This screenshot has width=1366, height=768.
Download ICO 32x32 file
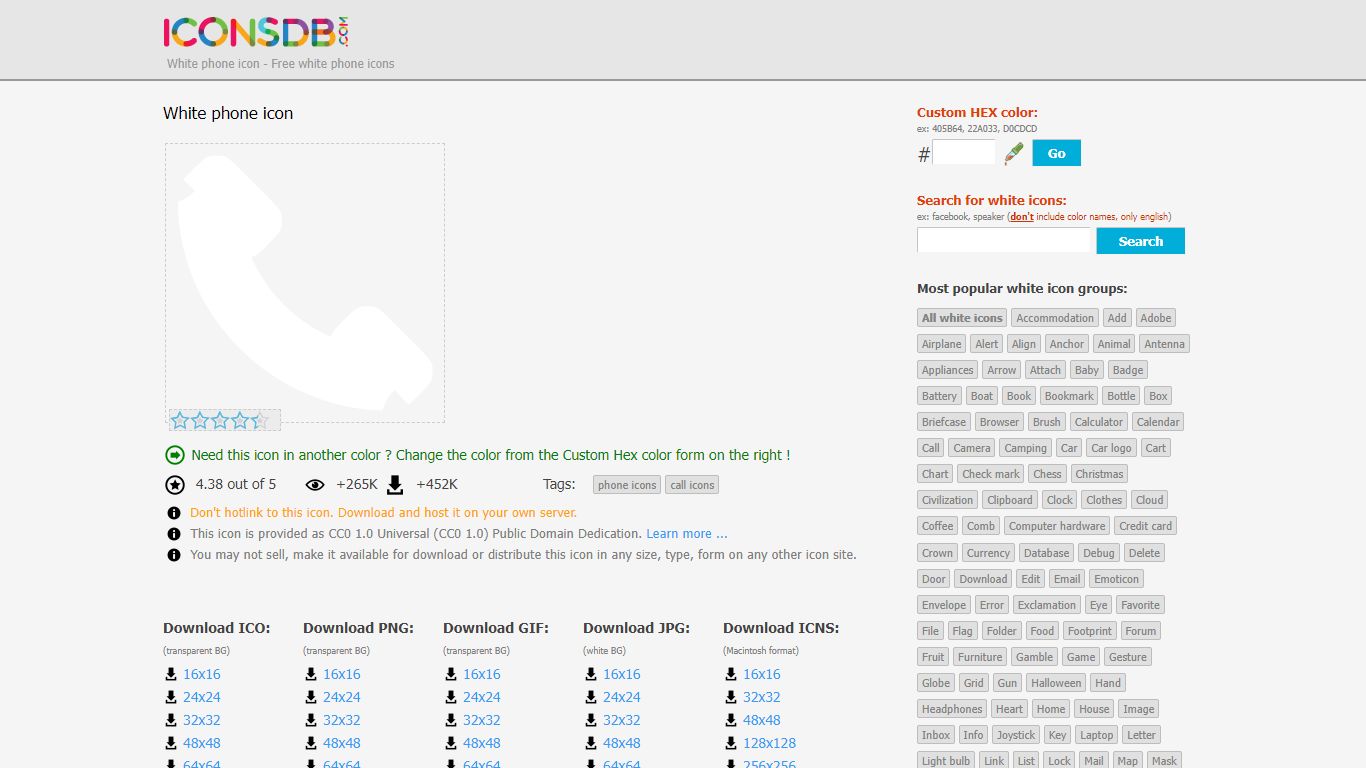202,721
